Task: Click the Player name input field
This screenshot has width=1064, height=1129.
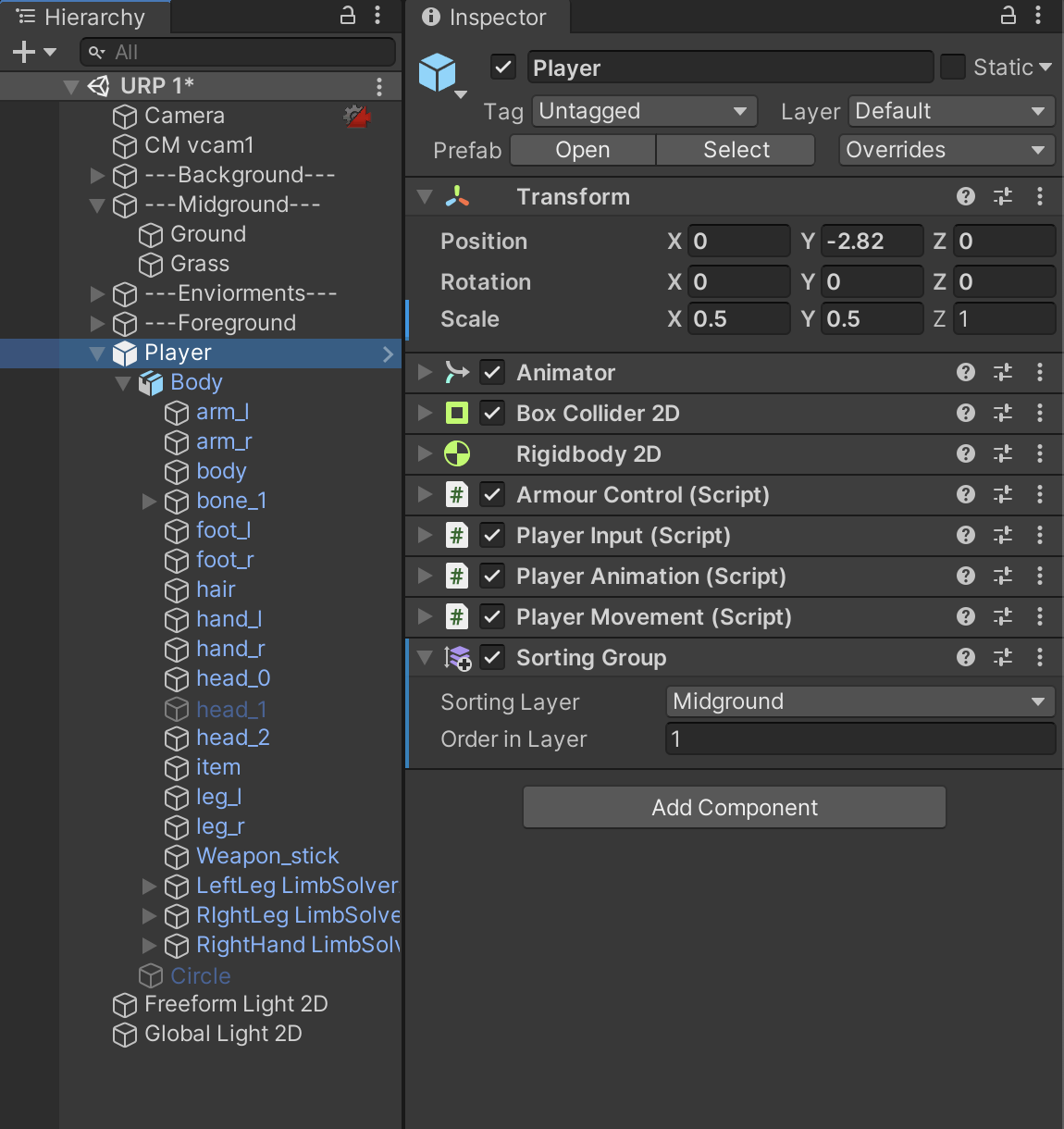Action: 730,68
